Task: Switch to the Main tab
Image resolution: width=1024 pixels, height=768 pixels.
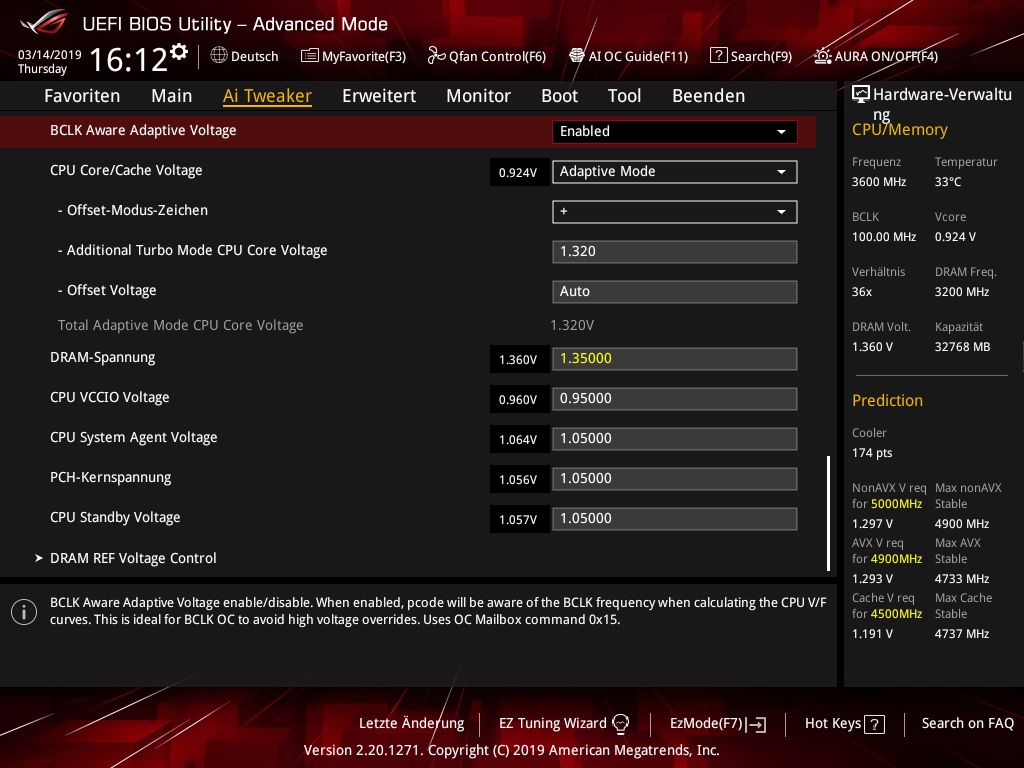Action: (x=172, y=96)
